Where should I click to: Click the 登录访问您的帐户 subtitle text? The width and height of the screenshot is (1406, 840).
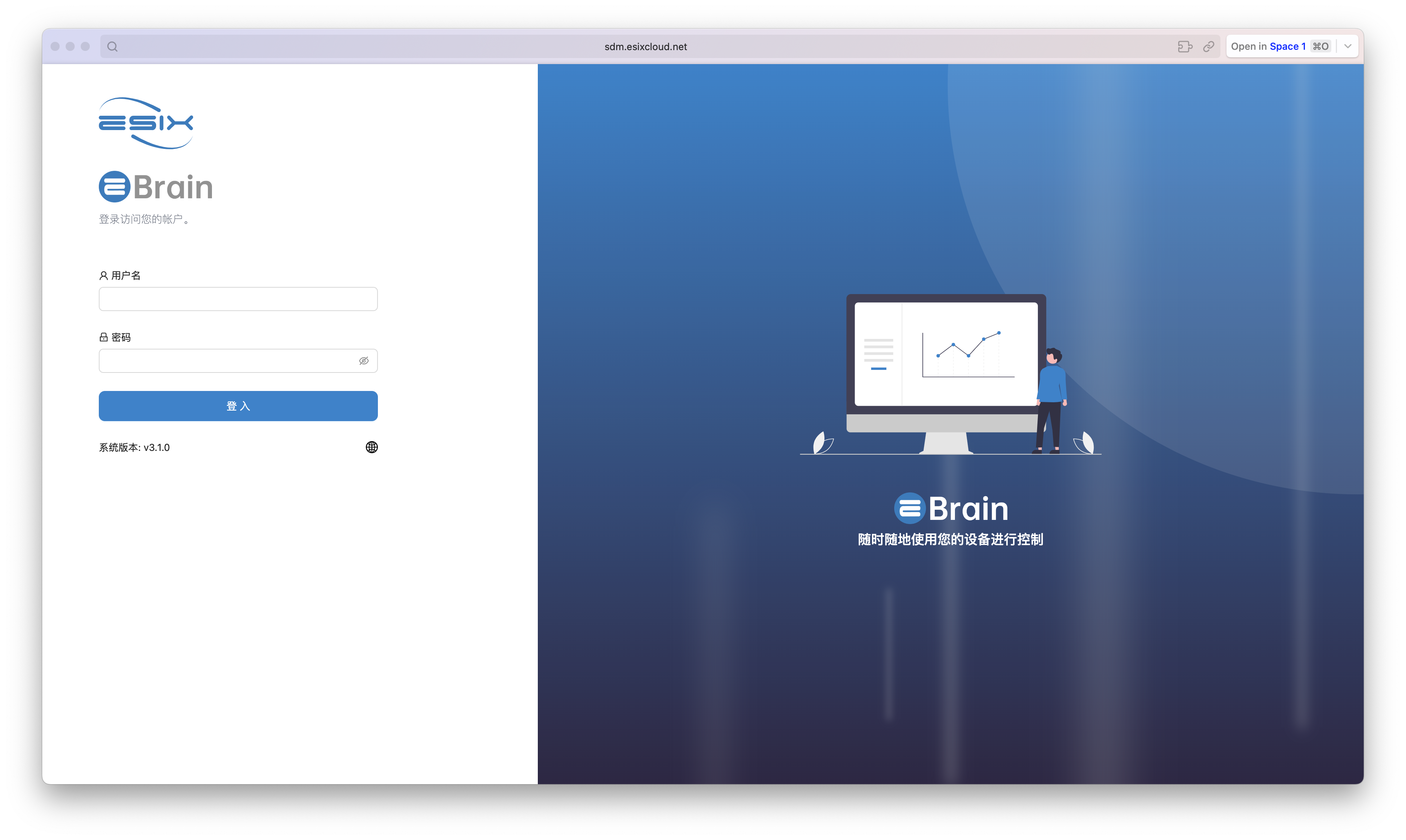tap(145, 219)
